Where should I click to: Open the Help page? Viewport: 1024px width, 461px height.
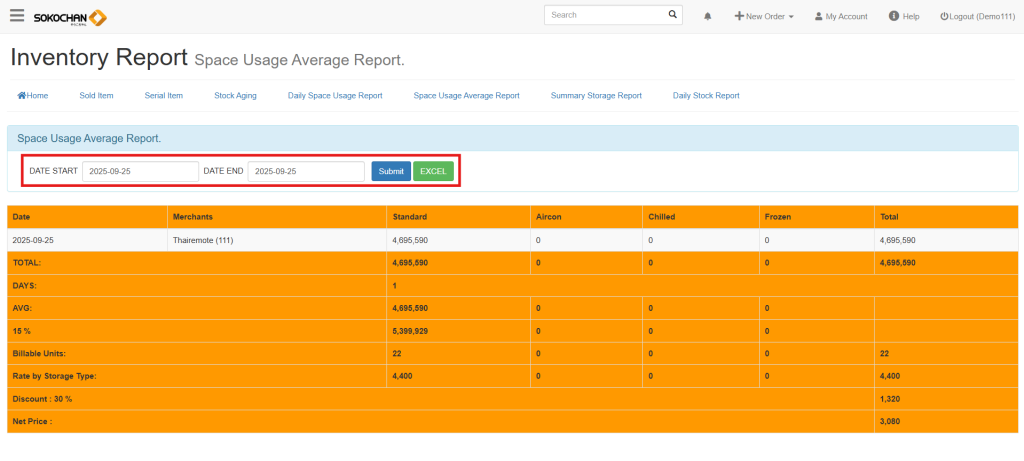[904, 17]
